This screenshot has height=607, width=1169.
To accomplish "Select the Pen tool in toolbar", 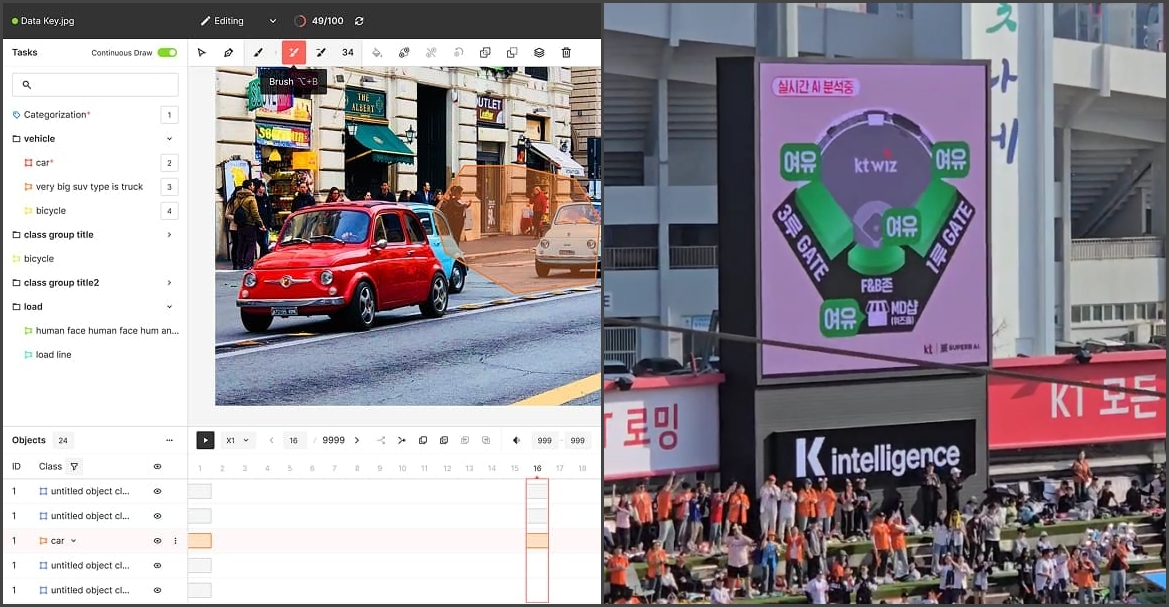I will point(229,53).
